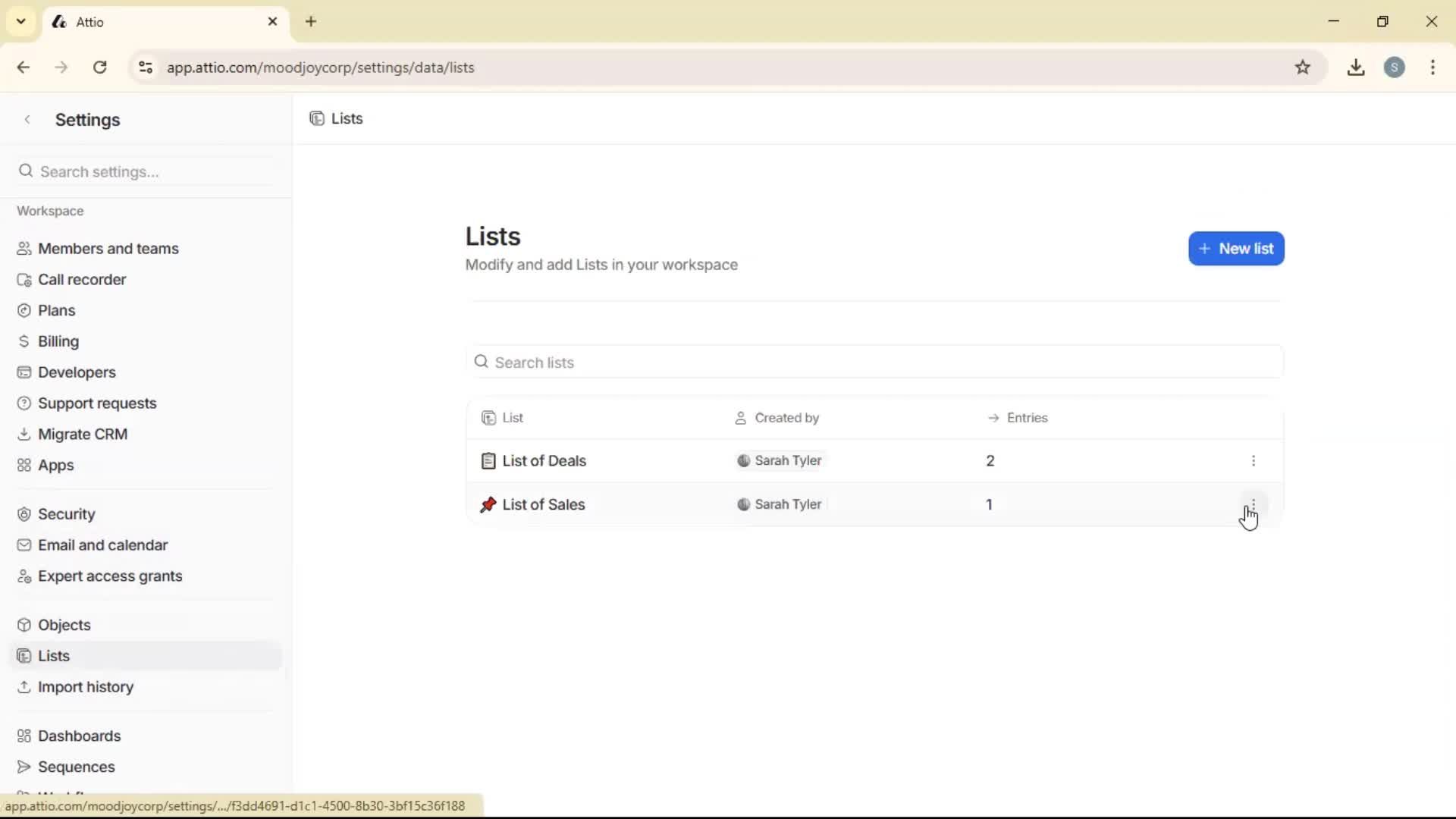Open Members and teams settings
1456x819 pixels.
point(107,248)
